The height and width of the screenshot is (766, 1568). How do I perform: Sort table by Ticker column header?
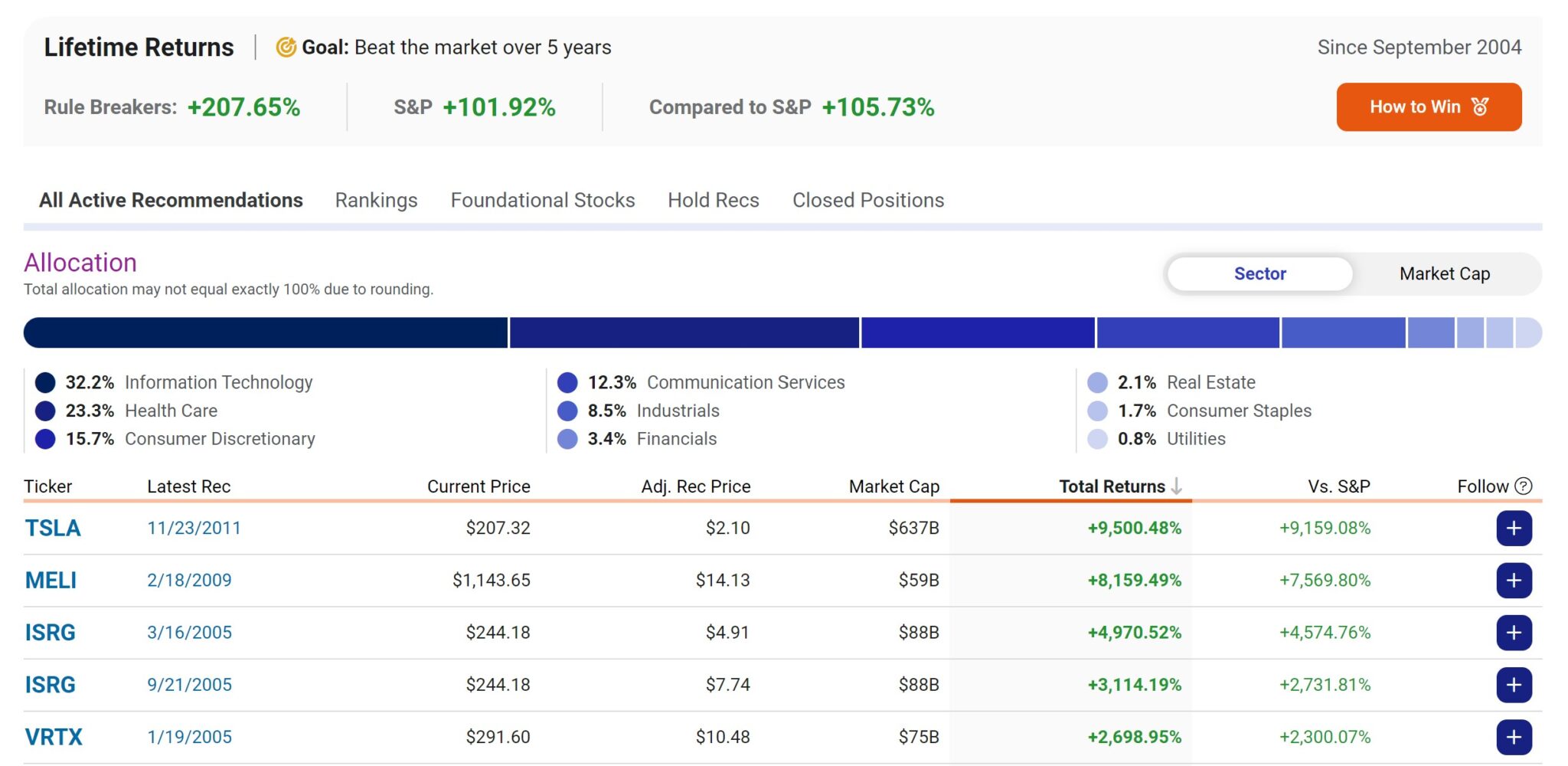pos(47,486)
